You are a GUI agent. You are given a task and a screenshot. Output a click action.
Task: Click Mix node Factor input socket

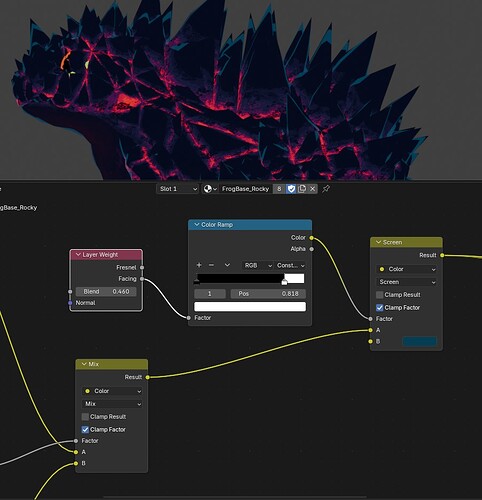pyautogui.click(x=76, y=441)
